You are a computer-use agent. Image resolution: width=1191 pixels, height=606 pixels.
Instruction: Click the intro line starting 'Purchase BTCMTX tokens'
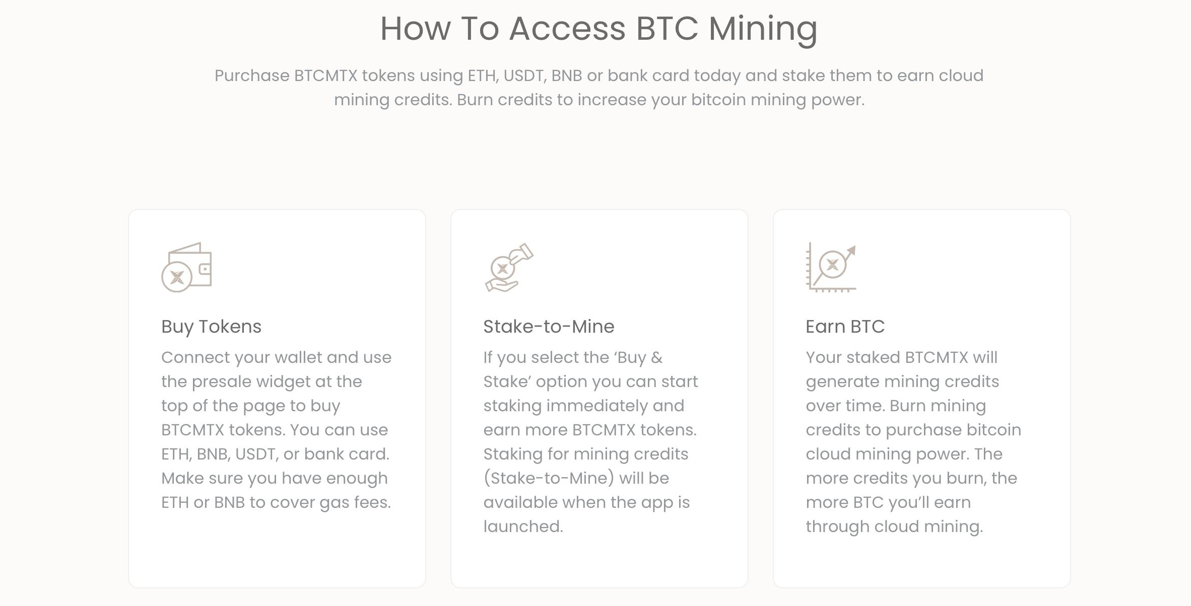point(598,76)
